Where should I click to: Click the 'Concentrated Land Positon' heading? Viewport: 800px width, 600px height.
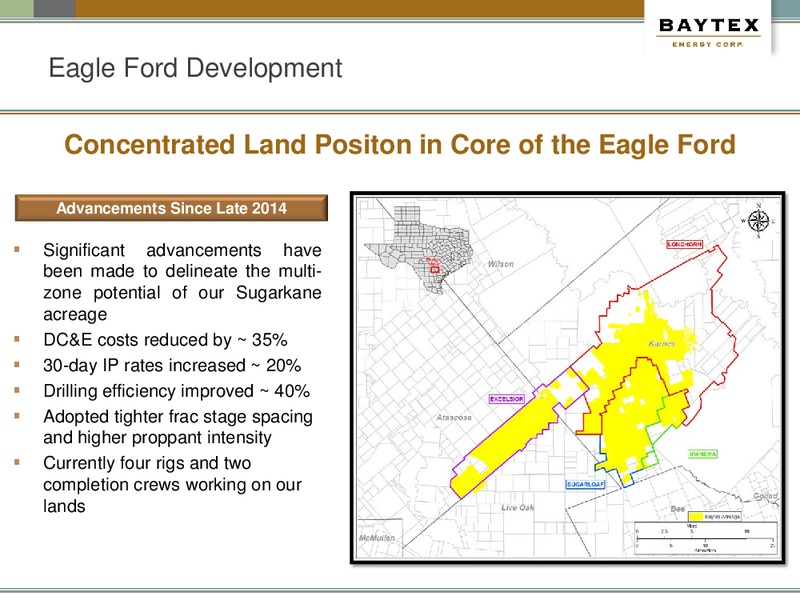(x=400, y=144)
